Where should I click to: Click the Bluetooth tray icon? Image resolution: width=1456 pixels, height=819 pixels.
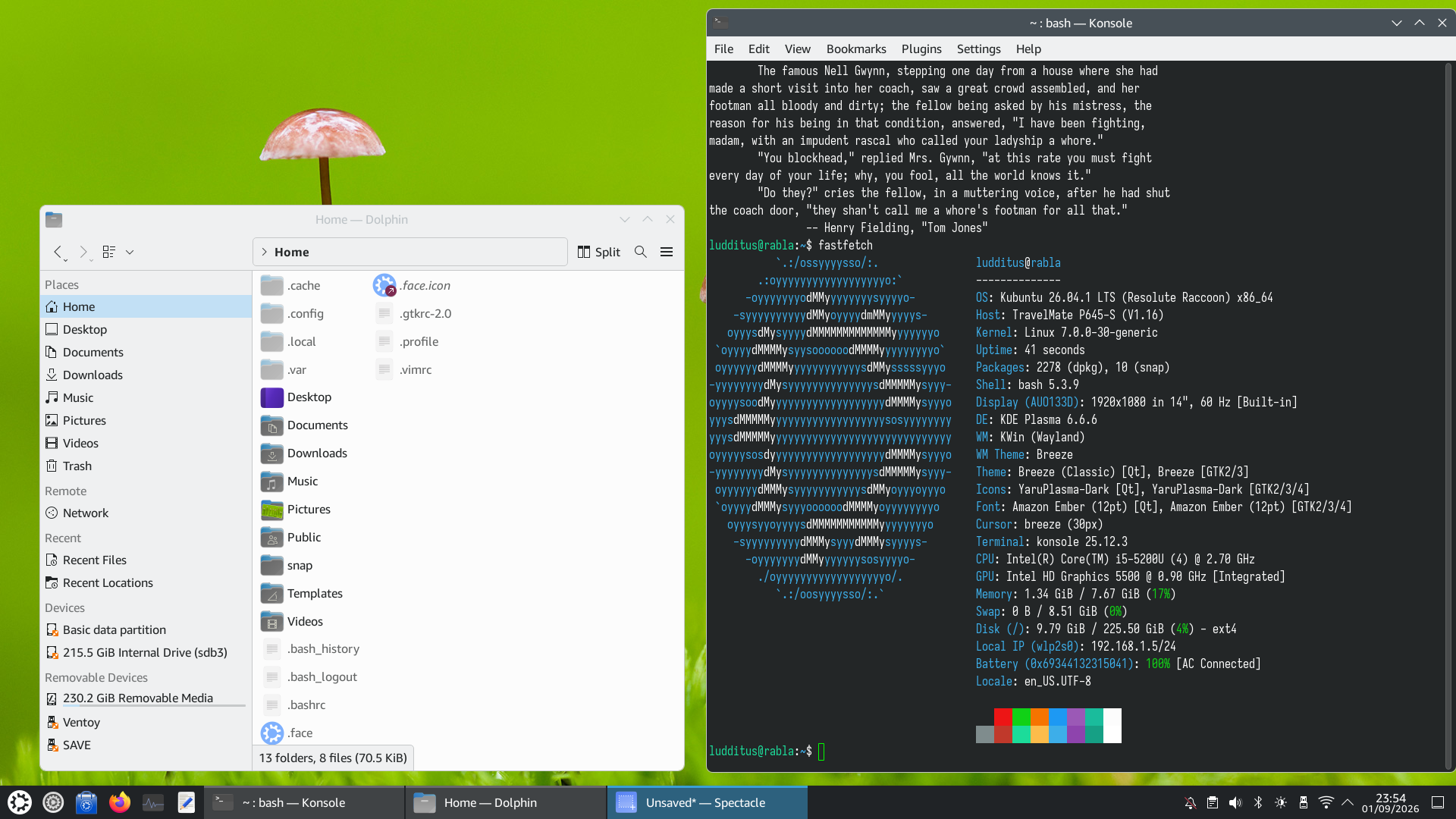[1258, 802]
